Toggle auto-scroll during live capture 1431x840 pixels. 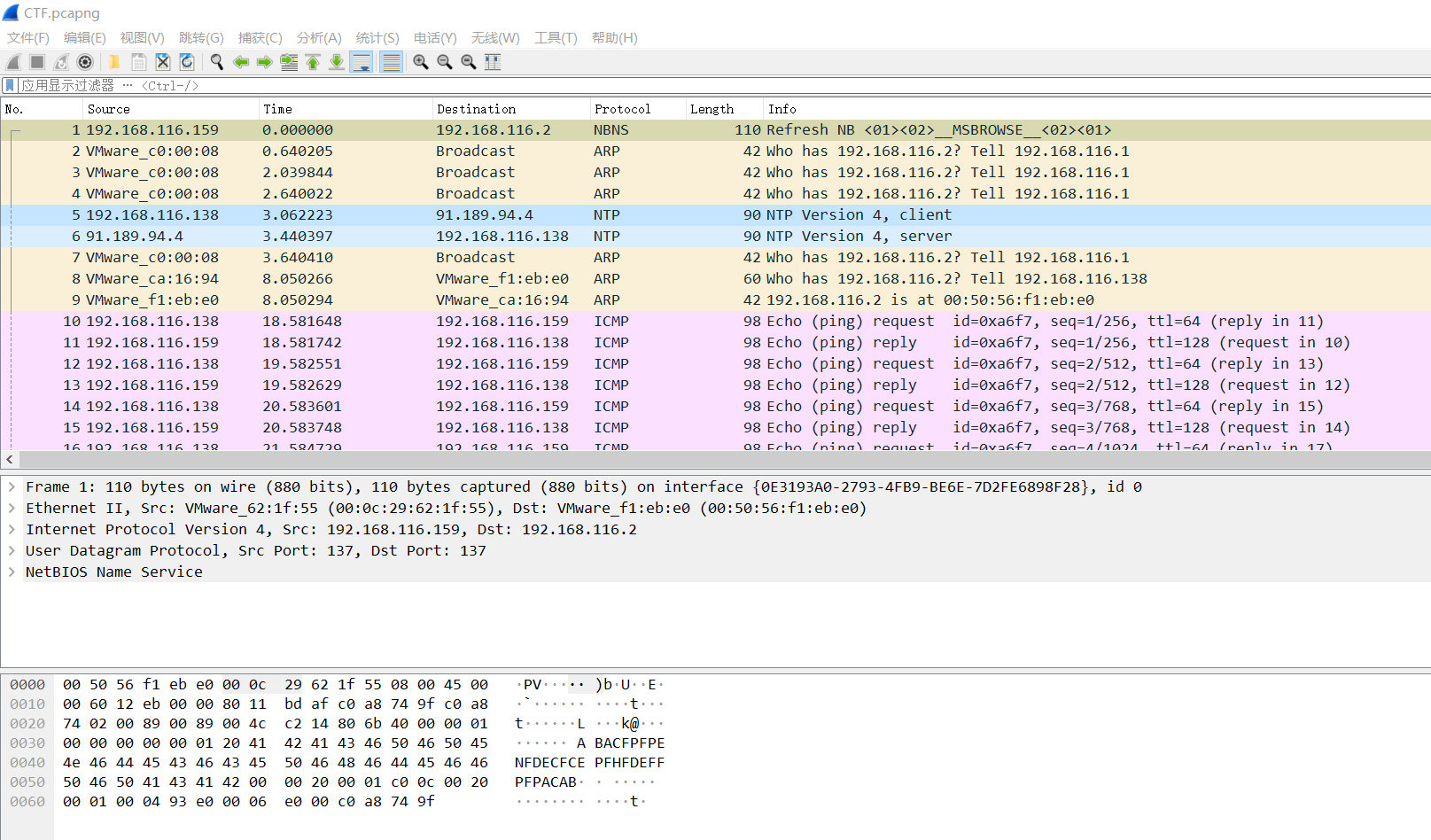click(x=362, y=62)
